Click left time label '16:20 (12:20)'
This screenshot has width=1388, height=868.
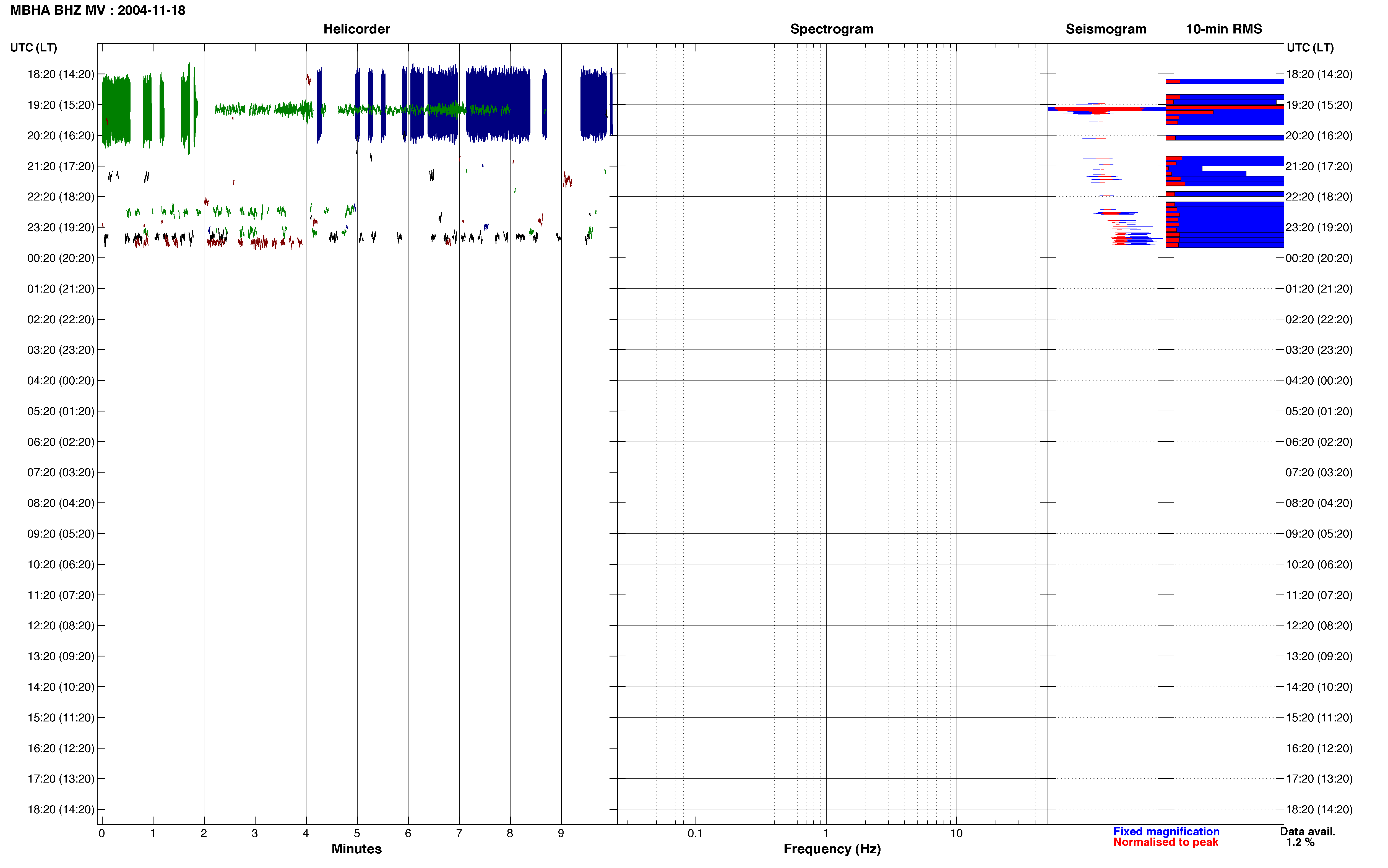pyautogui.click(x=61, y=748)
